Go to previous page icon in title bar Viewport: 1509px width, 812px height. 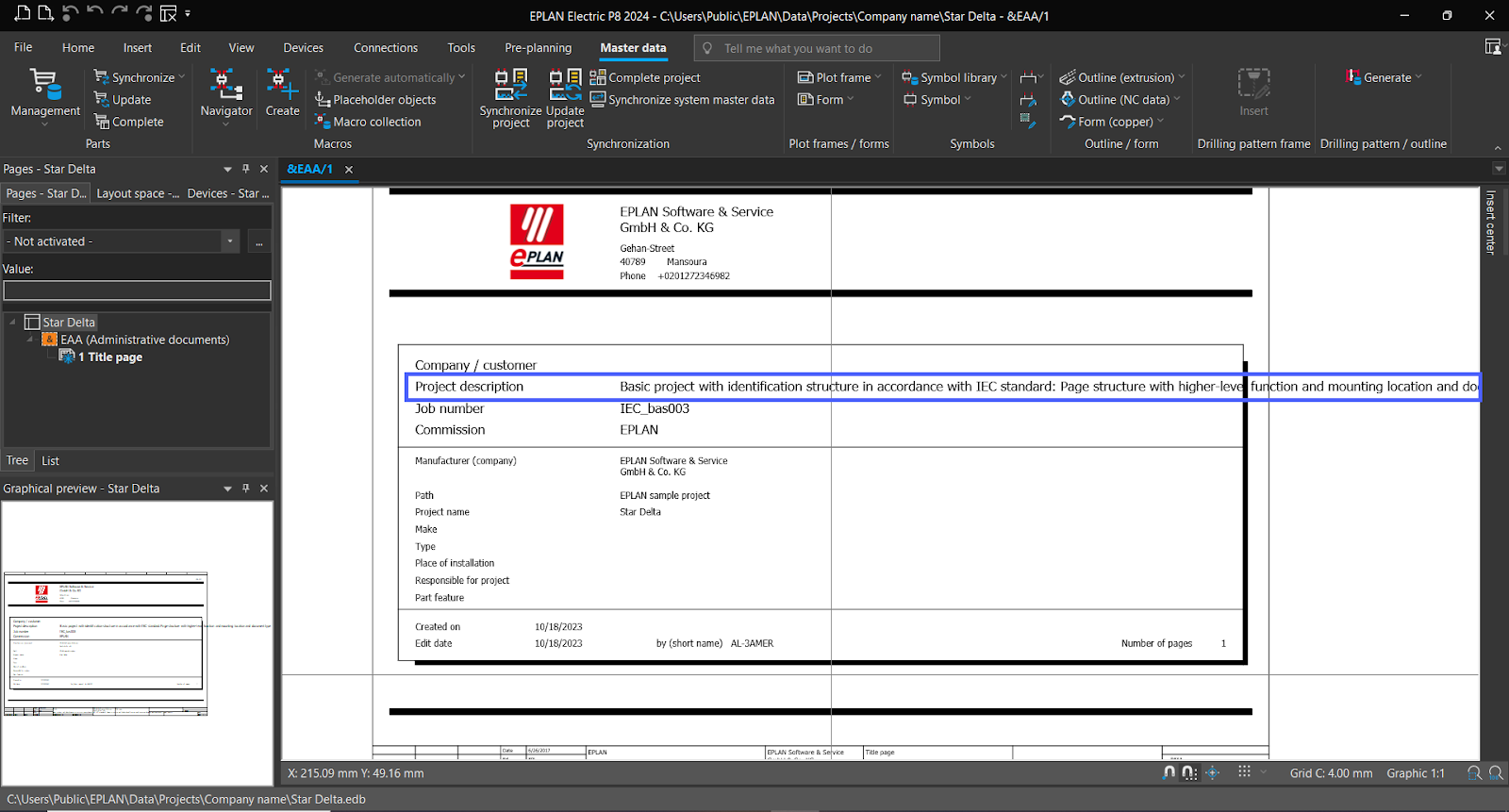(x=23, y=13)
